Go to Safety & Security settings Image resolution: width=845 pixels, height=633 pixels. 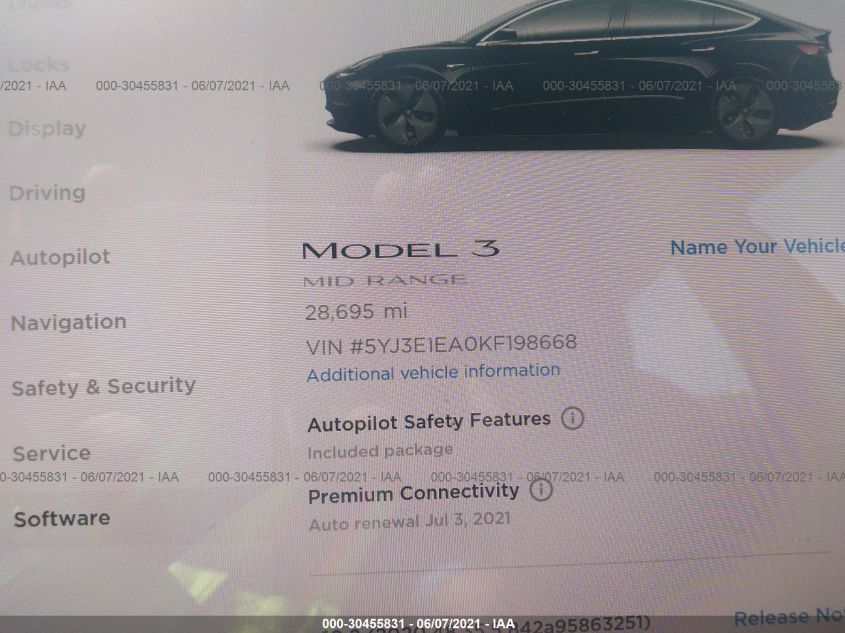(x=103, y=387)
